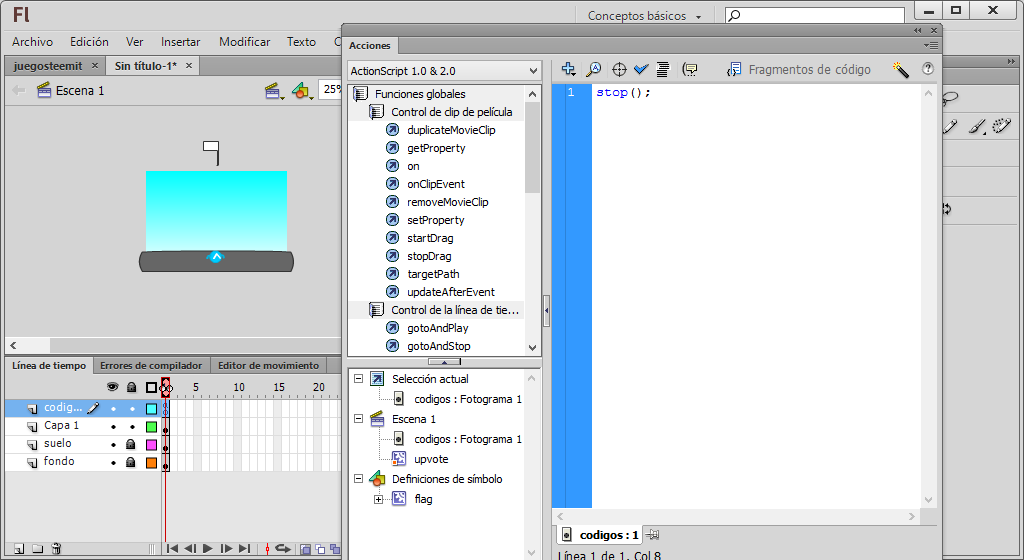This screenshot has height=560, width=1024.
Task: Click the stage zoom percentage field
Action: [330, 89]
